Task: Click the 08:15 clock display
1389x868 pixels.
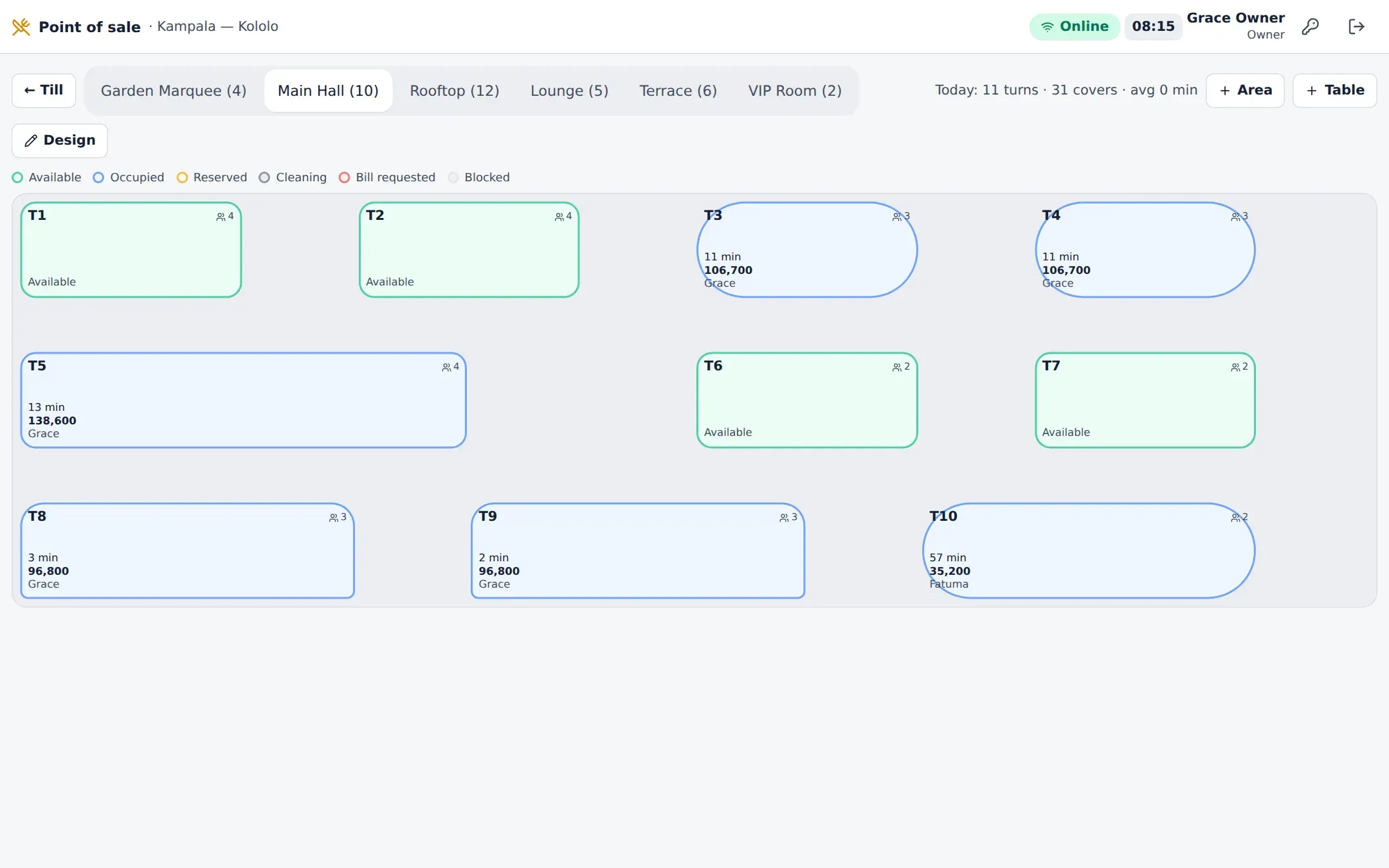Action: pyautogui.click(x=1153, y=26)
